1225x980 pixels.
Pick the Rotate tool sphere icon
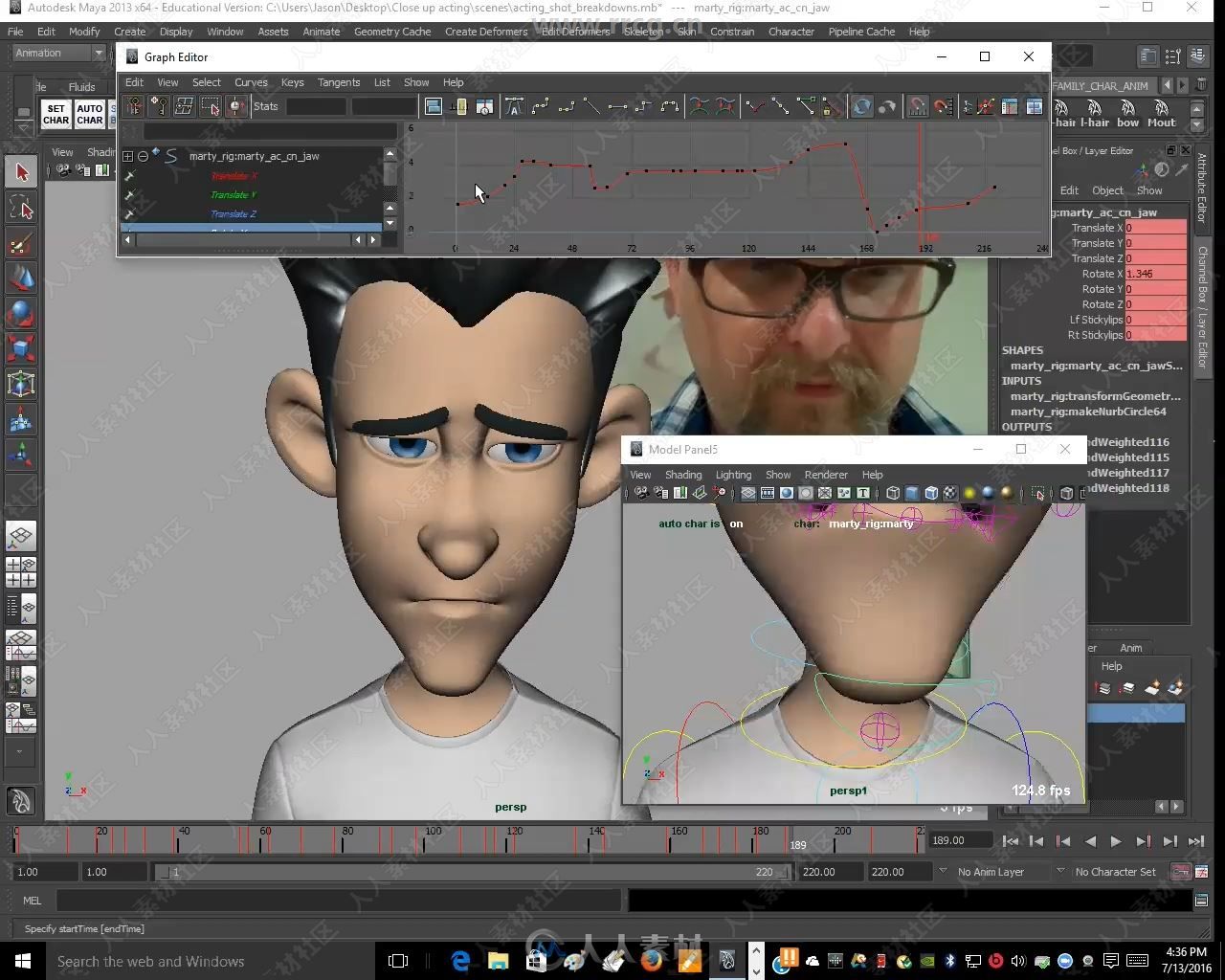click(x=21, y=314)
